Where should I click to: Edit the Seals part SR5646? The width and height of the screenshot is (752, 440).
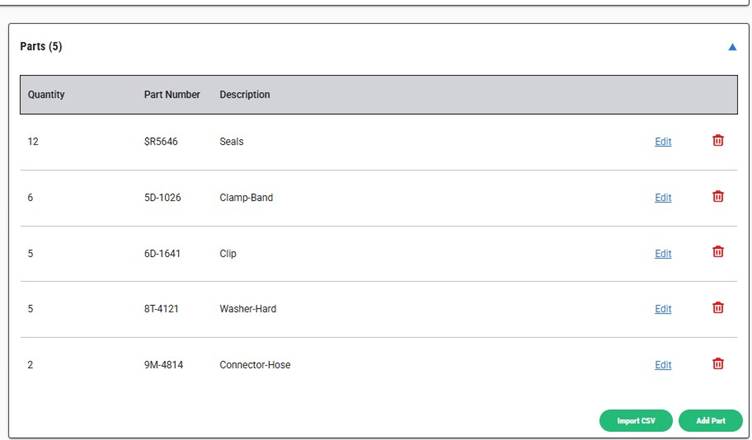click(663, 142)
